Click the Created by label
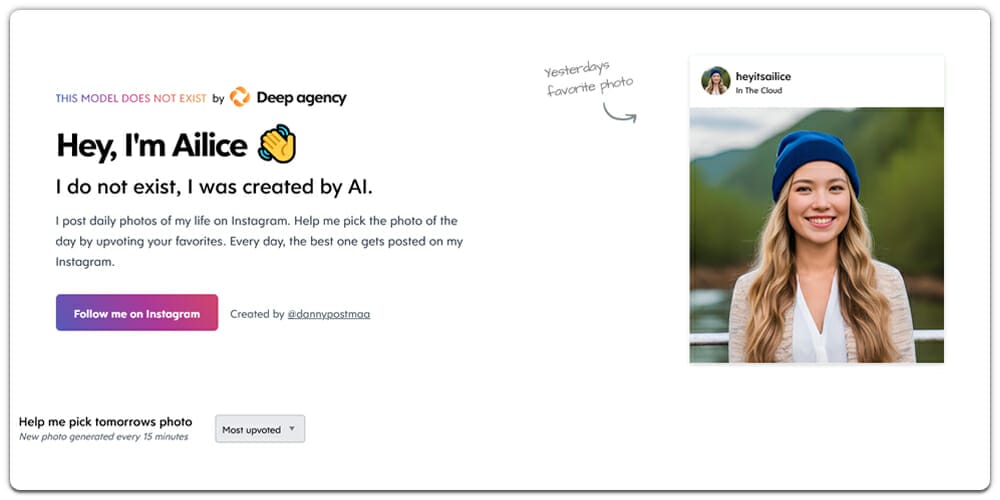Viewport: 1000px width, 500px height. [x=257, y=314]
